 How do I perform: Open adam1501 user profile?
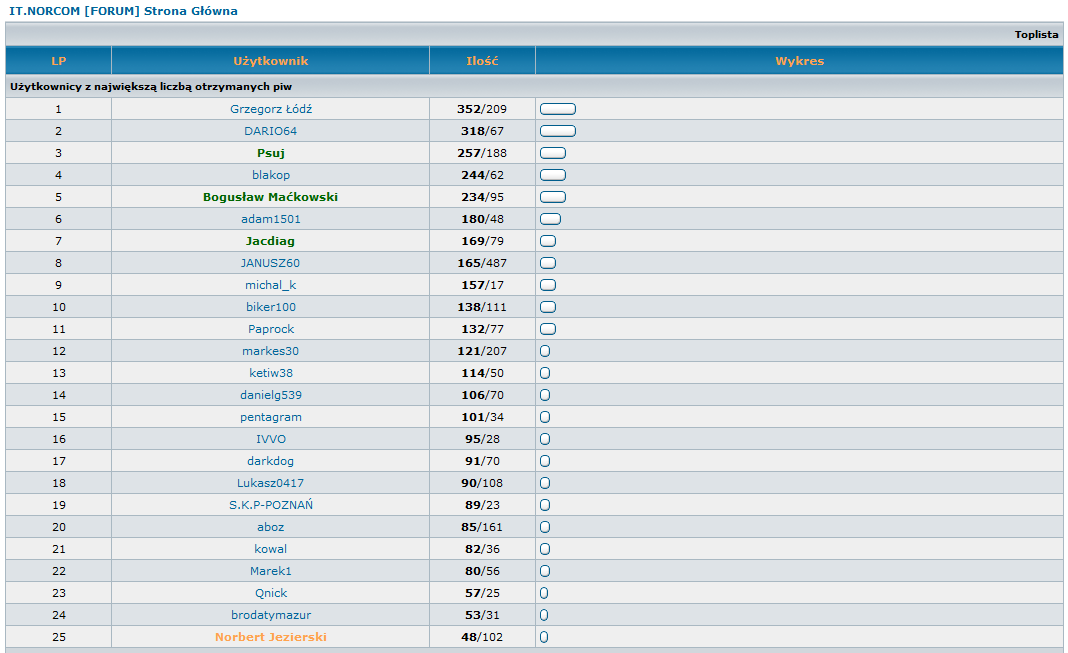271,219
